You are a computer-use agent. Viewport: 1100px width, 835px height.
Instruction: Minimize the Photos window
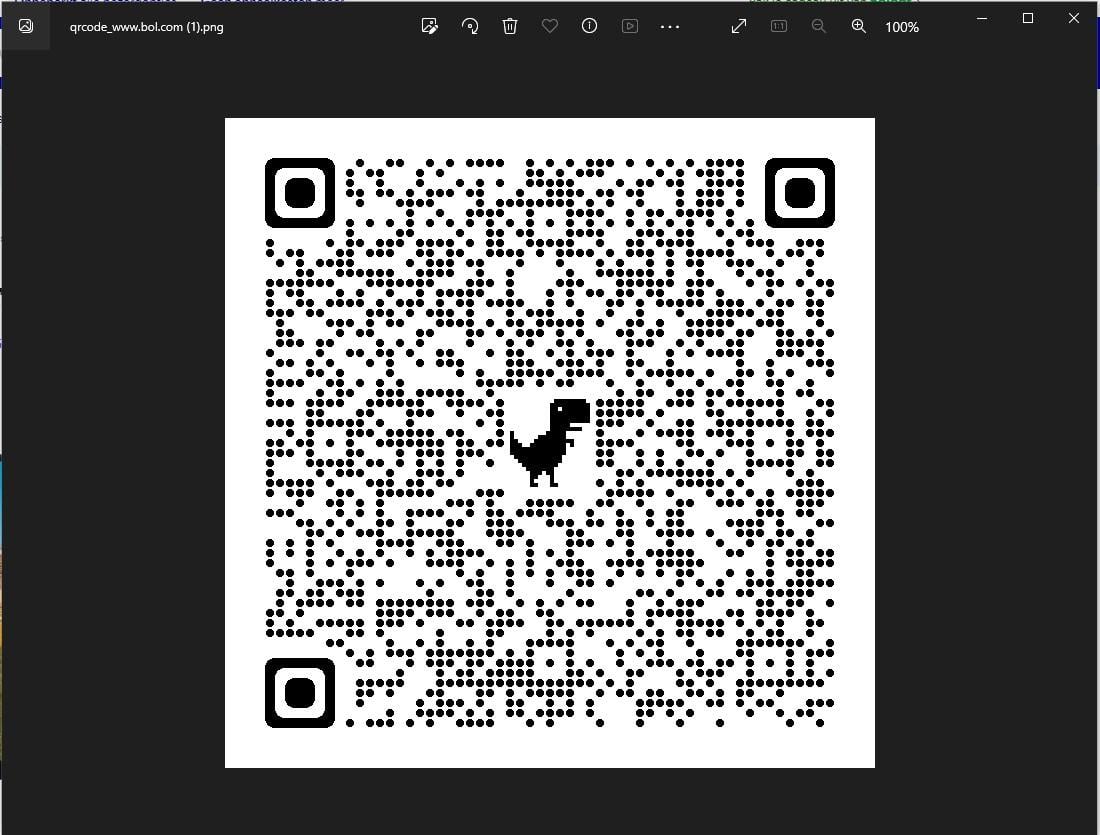(981, 18)
